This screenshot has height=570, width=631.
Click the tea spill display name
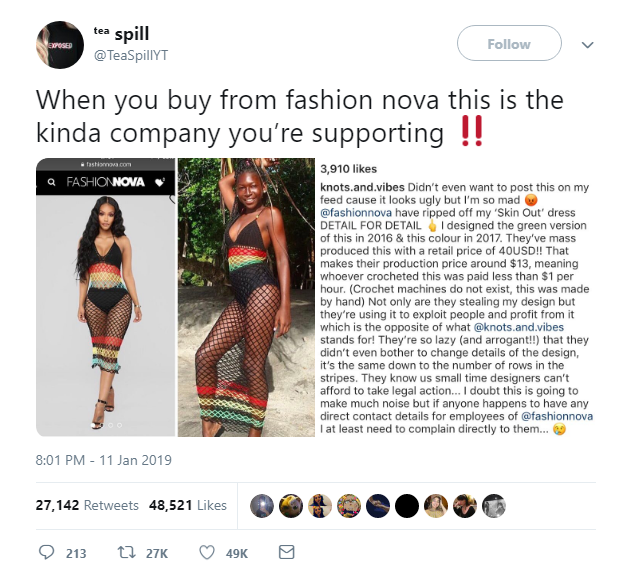[x=121, y=34]
